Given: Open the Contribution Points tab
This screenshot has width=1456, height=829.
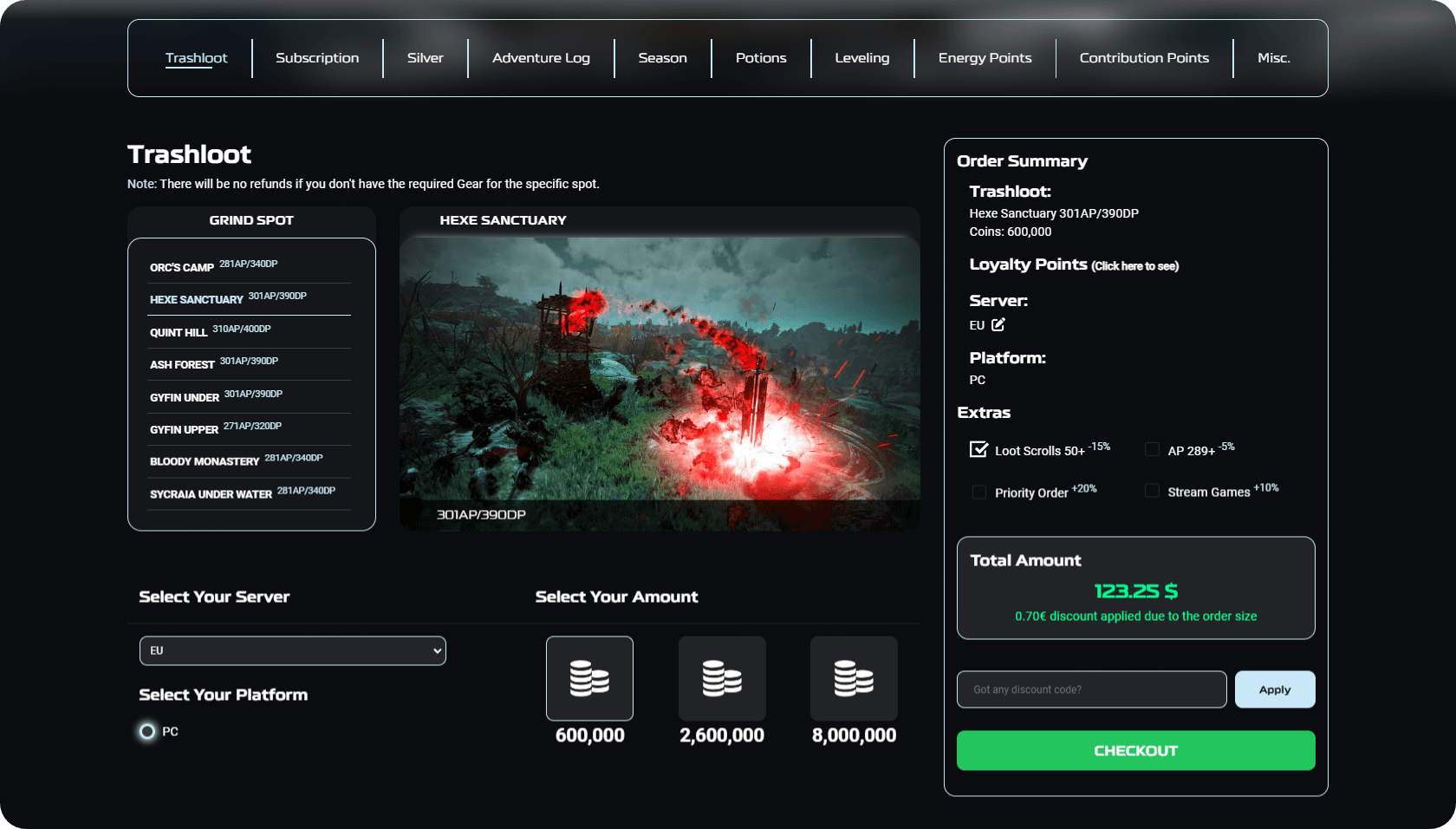Looking at the screenshot, I should 1144,58.
